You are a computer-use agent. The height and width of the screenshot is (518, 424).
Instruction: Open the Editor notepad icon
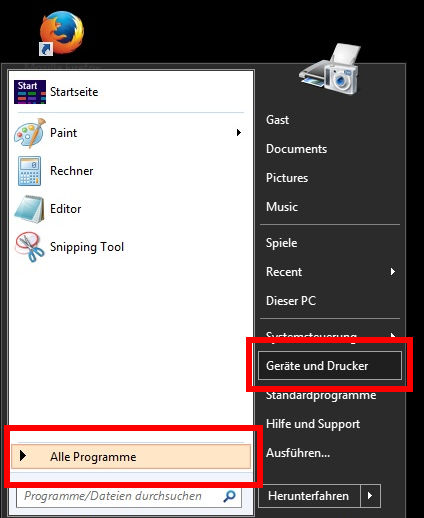tap(30, 209)
